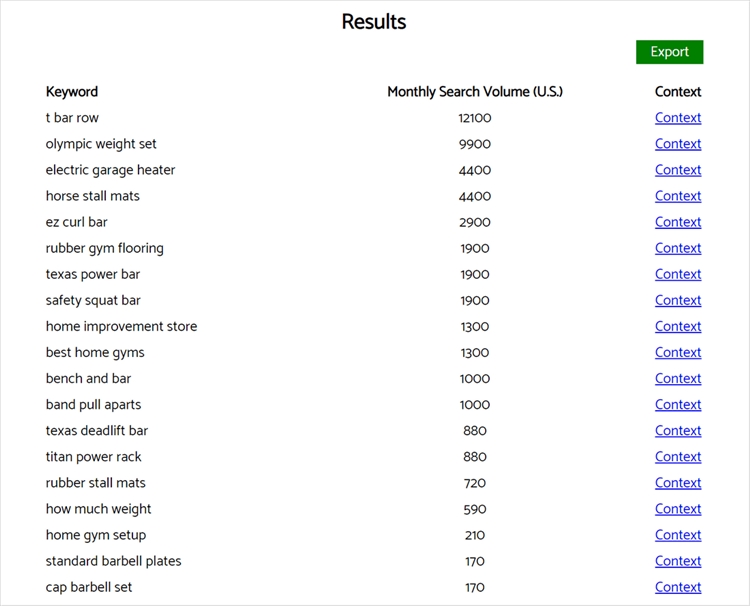Open Context for home improvement store
The width and height of the screenshot is (750, 606).
pos(678,326)
